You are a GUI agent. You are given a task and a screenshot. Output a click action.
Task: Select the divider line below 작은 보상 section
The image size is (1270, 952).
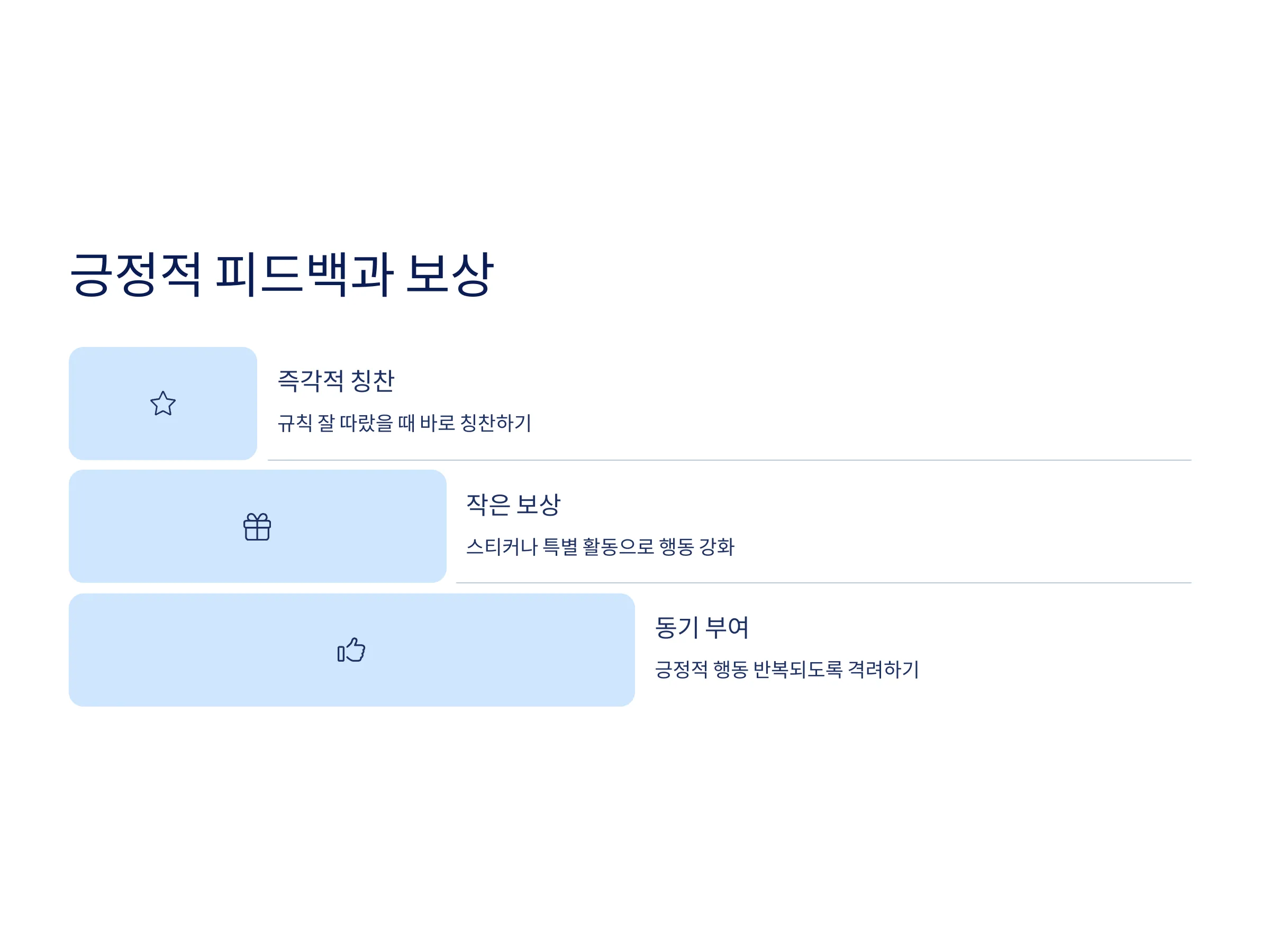[x=823, y=583]
